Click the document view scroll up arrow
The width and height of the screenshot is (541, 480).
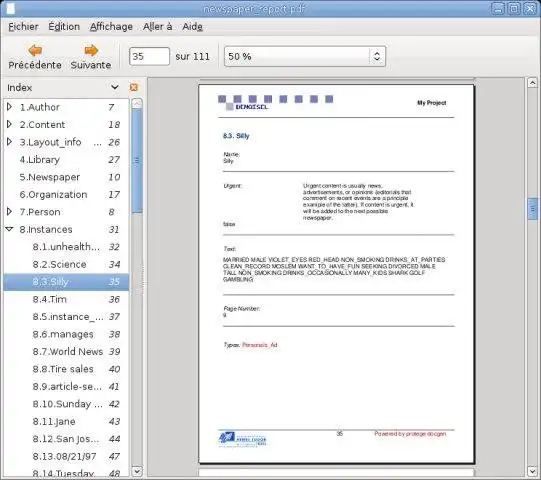[532, 83]
